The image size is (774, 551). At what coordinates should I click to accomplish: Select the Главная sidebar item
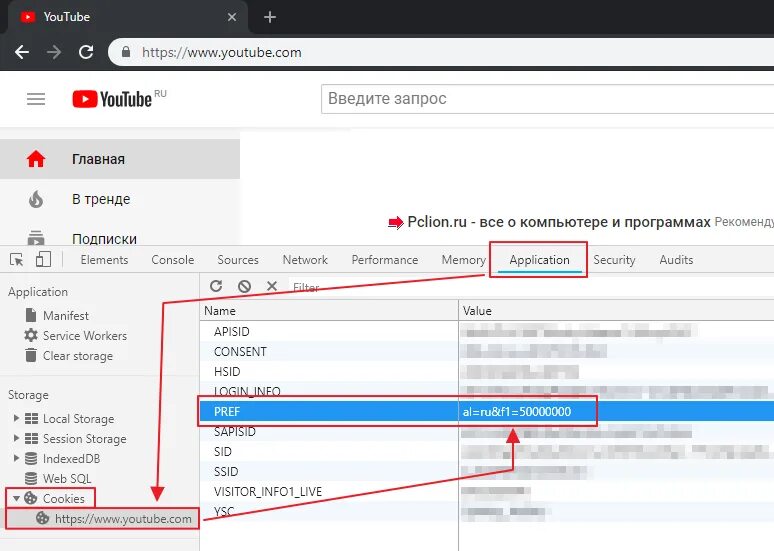(x=120, y=159)
